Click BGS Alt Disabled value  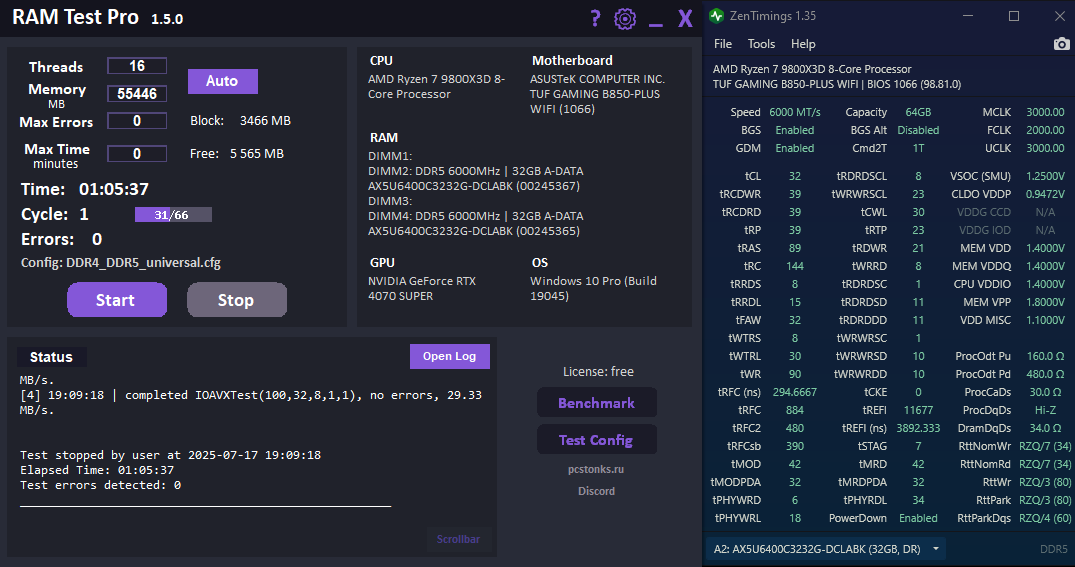[918, 130]
